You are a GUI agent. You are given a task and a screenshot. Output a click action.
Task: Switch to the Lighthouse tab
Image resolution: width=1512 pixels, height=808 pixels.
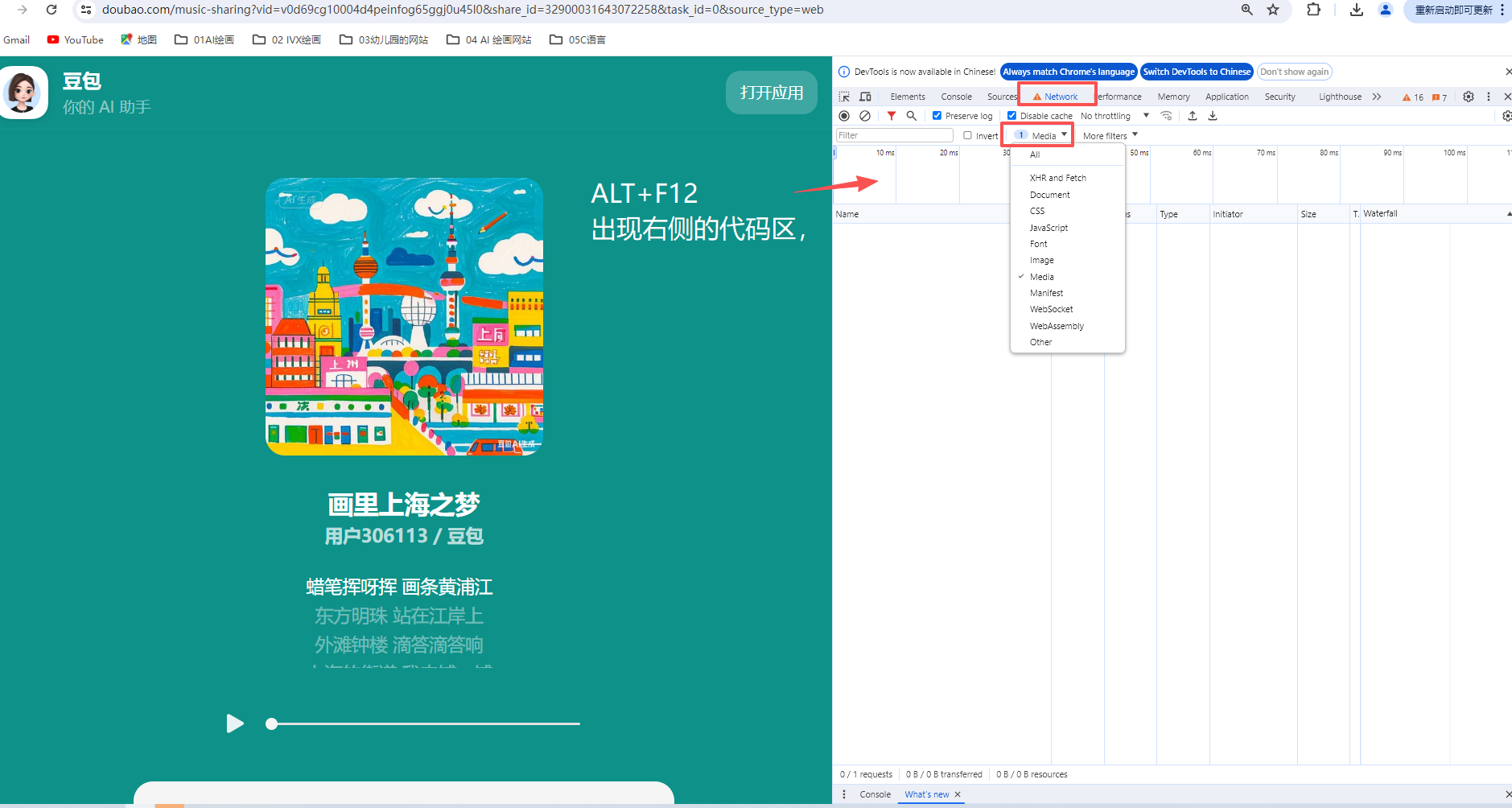point(1340,97)
